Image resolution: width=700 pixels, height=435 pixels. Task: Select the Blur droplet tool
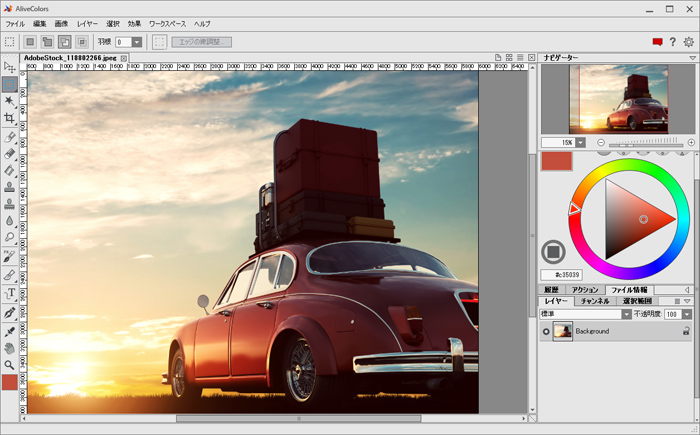[x=9, y=221]
